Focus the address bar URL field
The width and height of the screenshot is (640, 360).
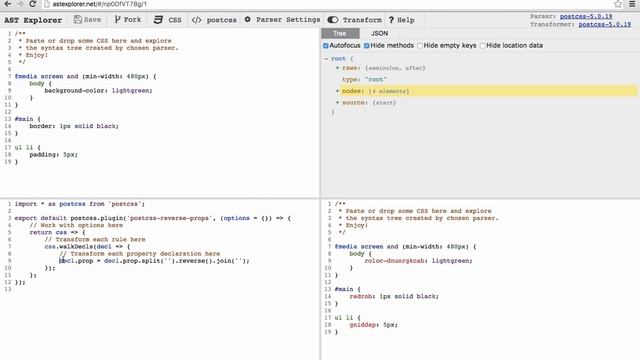click(x=327, y=4)
